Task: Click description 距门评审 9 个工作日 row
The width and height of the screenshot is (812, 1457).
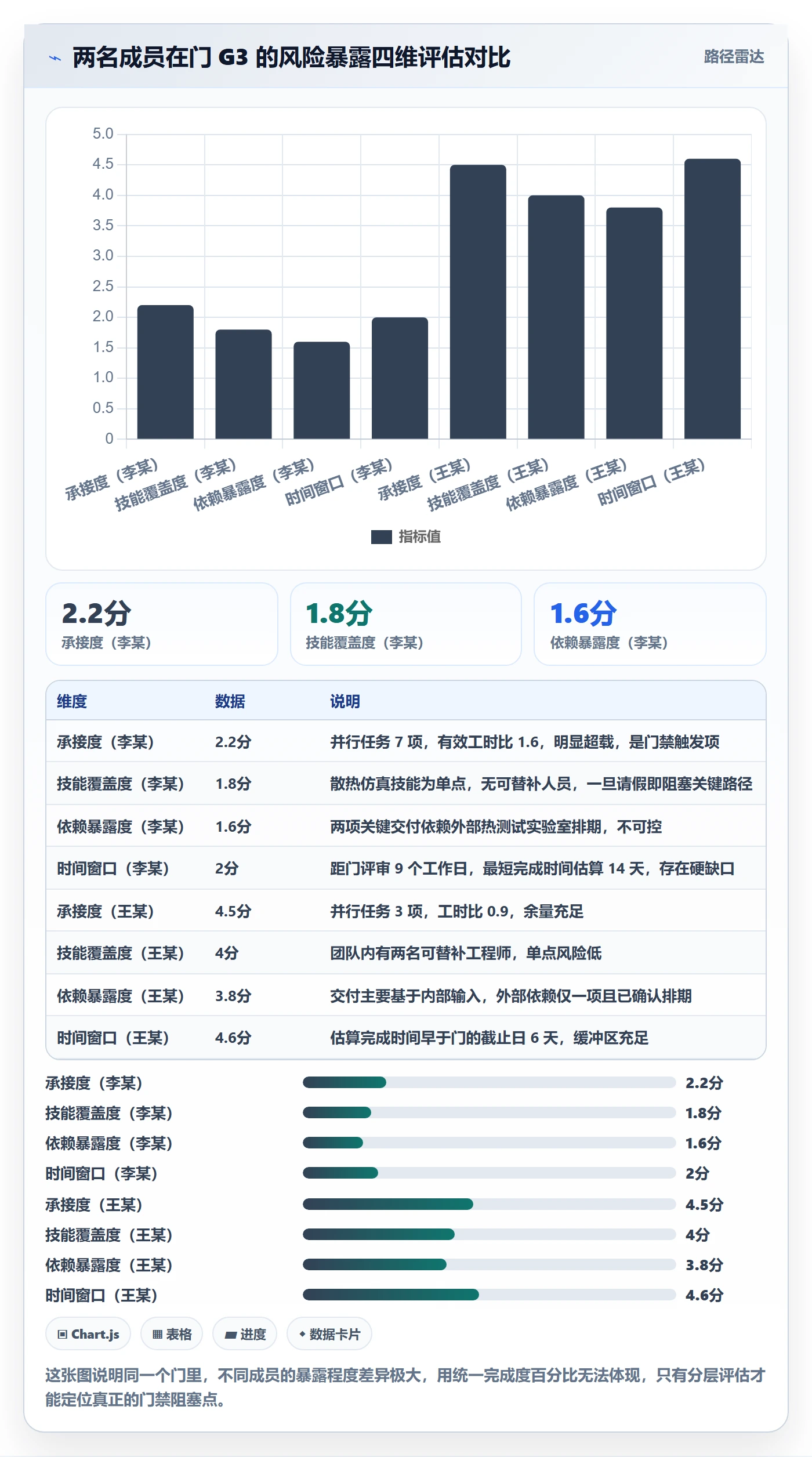Action: coord(532,868)
